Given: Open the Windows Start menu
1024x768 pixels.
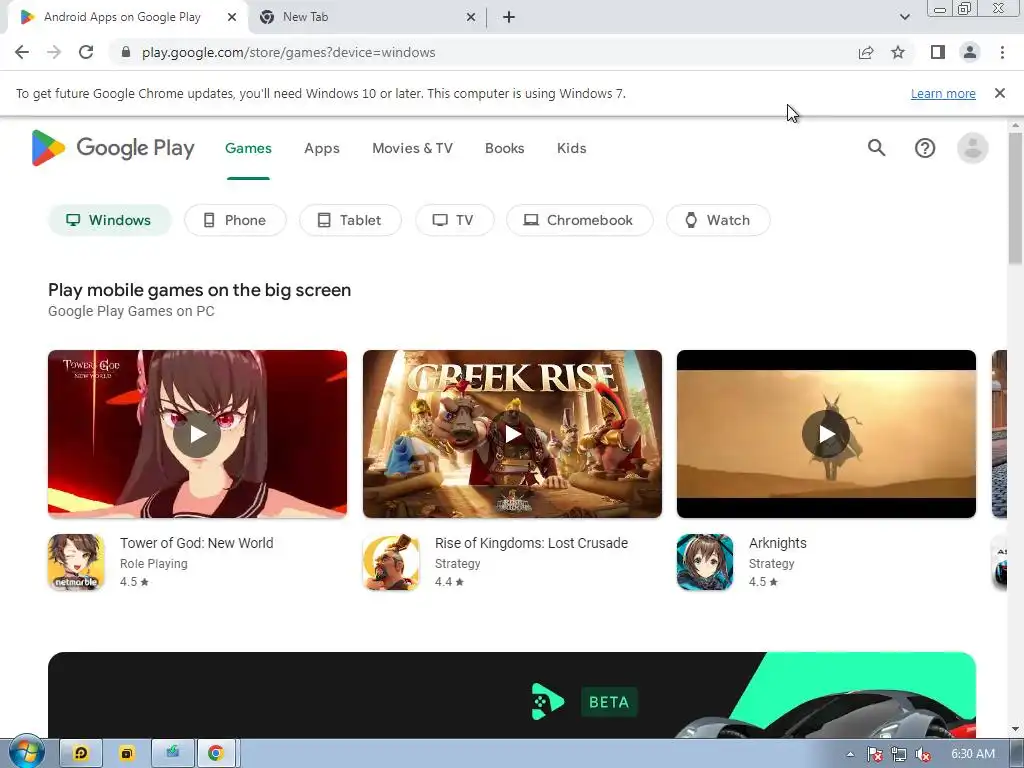Looking at the screenshot, I should coord(26,753).
